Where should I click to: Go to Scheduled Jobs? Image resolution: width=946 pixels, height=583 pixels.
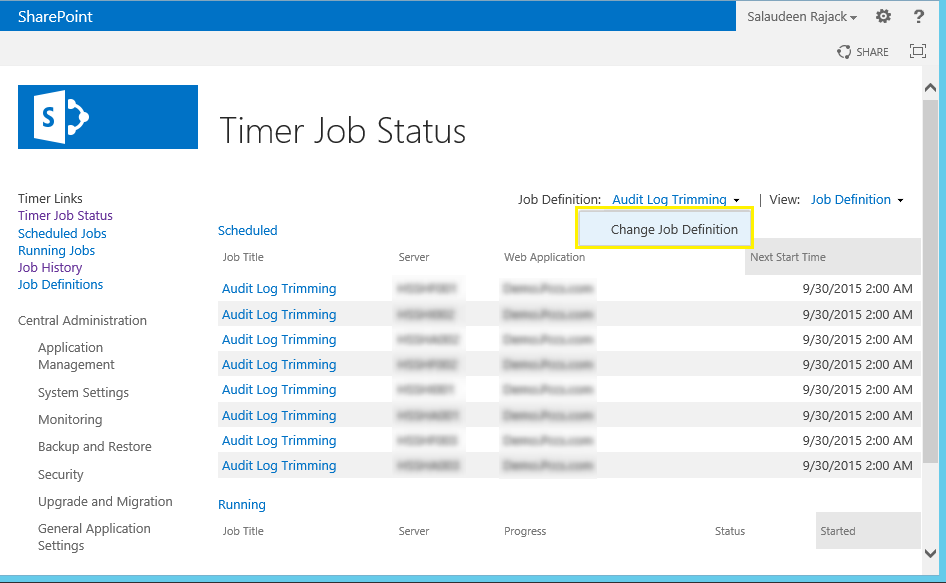(x=62, y=233)
